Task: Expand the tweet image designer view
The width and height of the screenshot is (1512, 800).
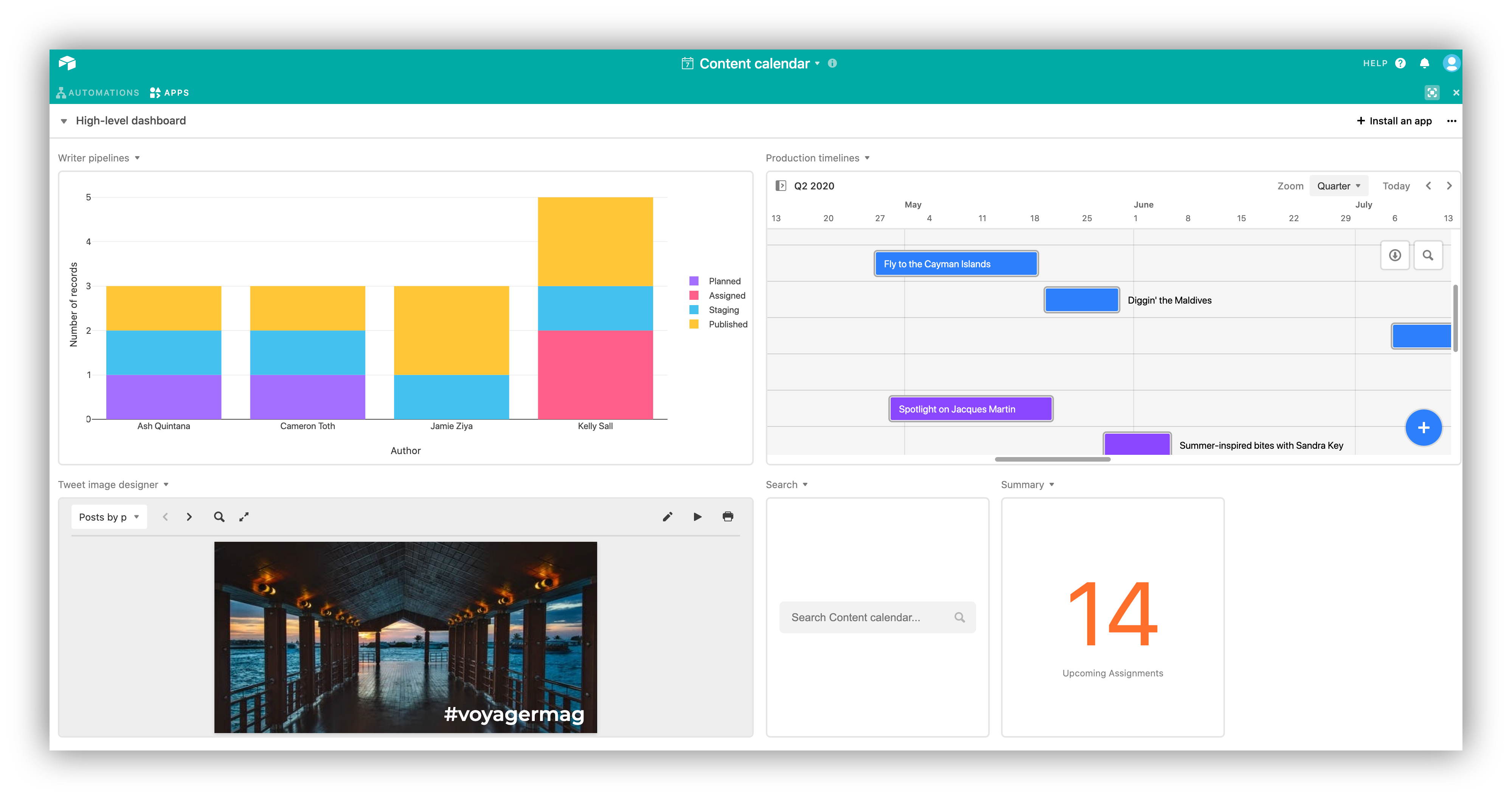Action: tap(244, 516)
